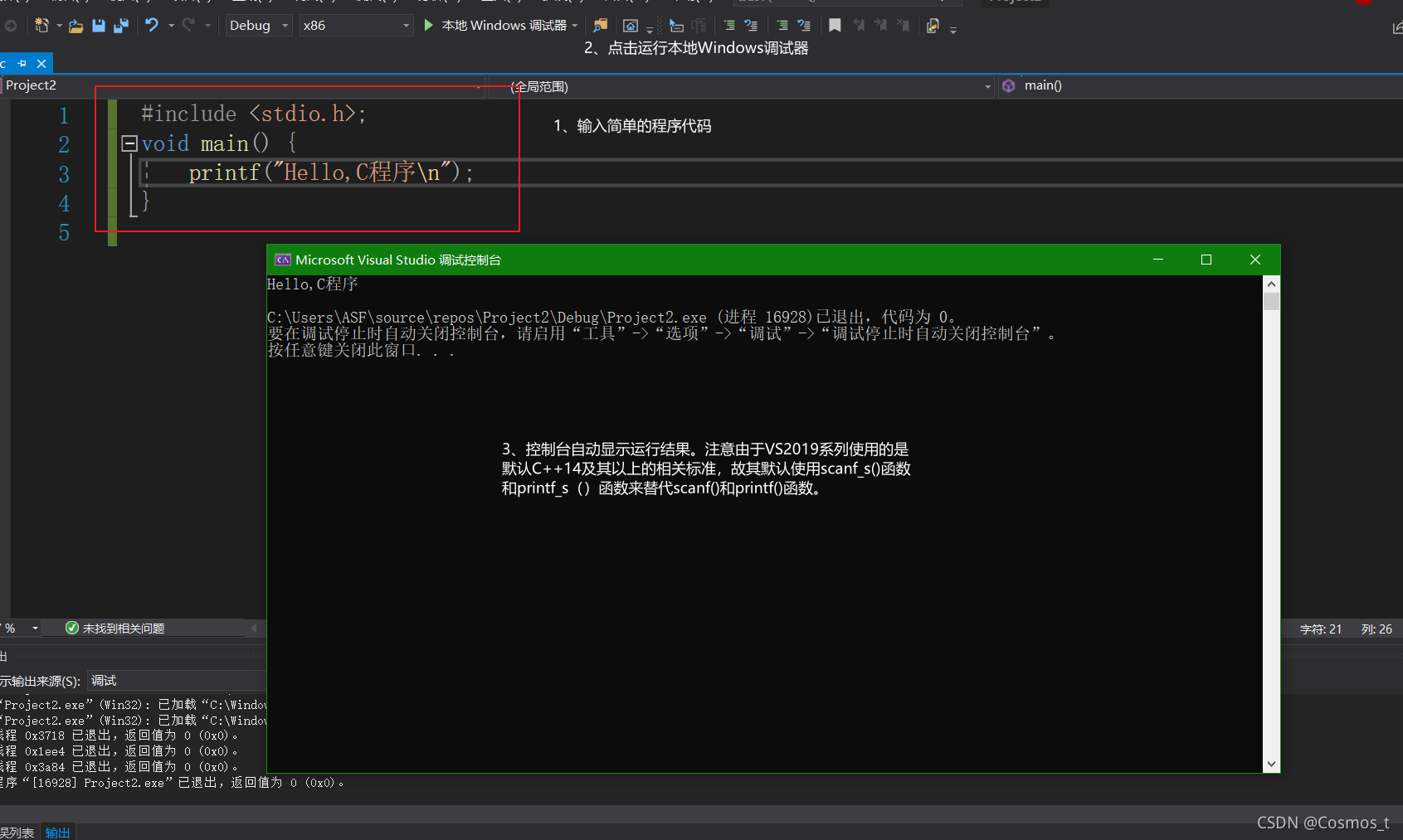
Task: Close the open editor tab
Action: coord(41,64)
